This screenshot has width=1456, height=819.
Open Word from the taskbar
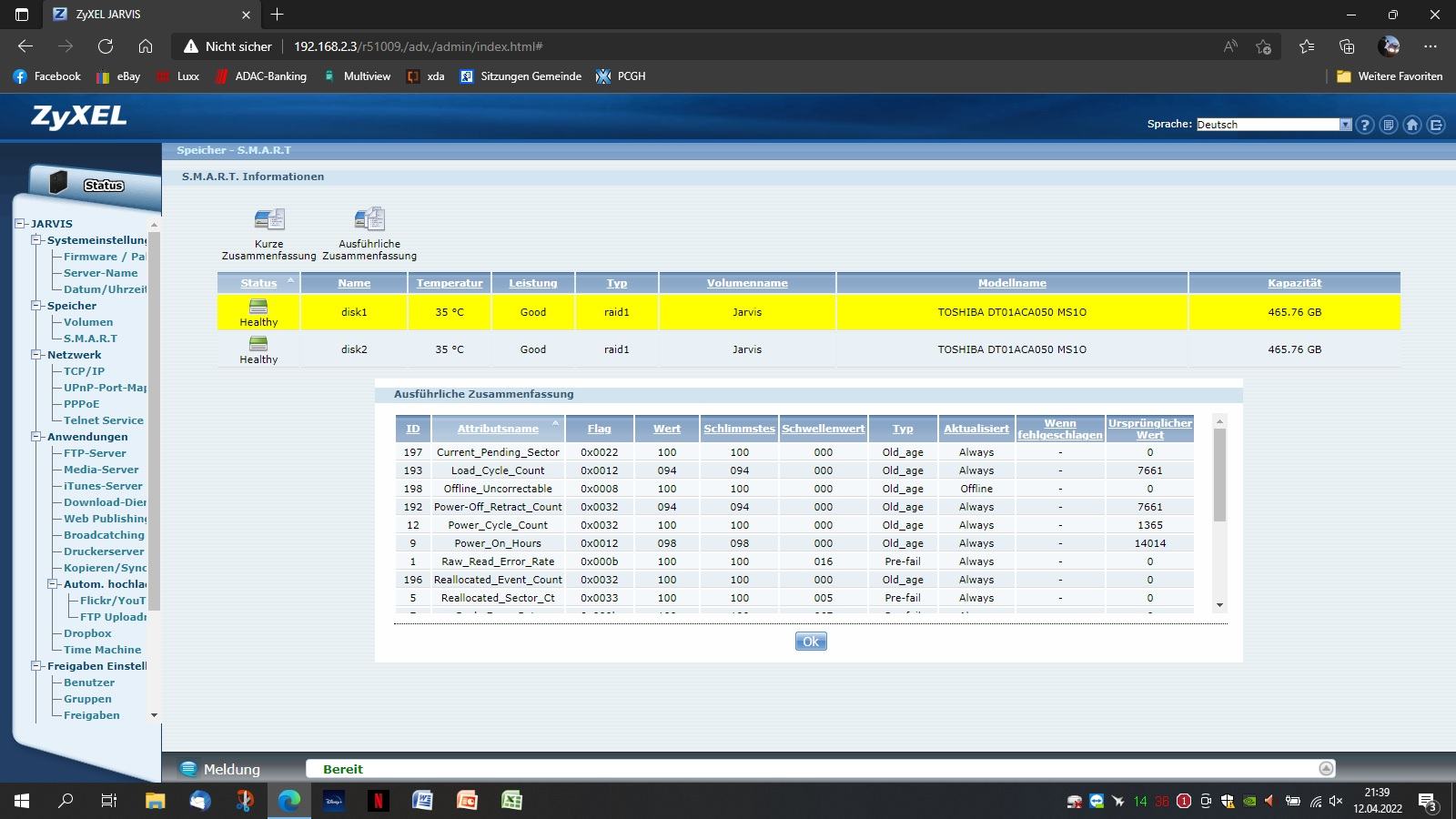[422, 801]
